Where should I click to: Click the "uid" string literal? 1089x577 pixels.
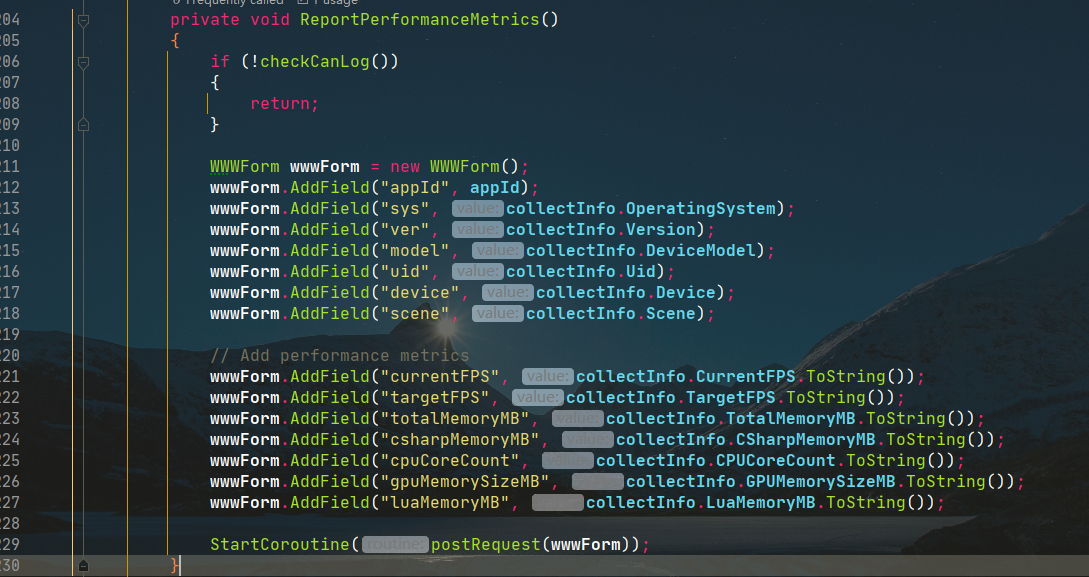tap(405, 271)
